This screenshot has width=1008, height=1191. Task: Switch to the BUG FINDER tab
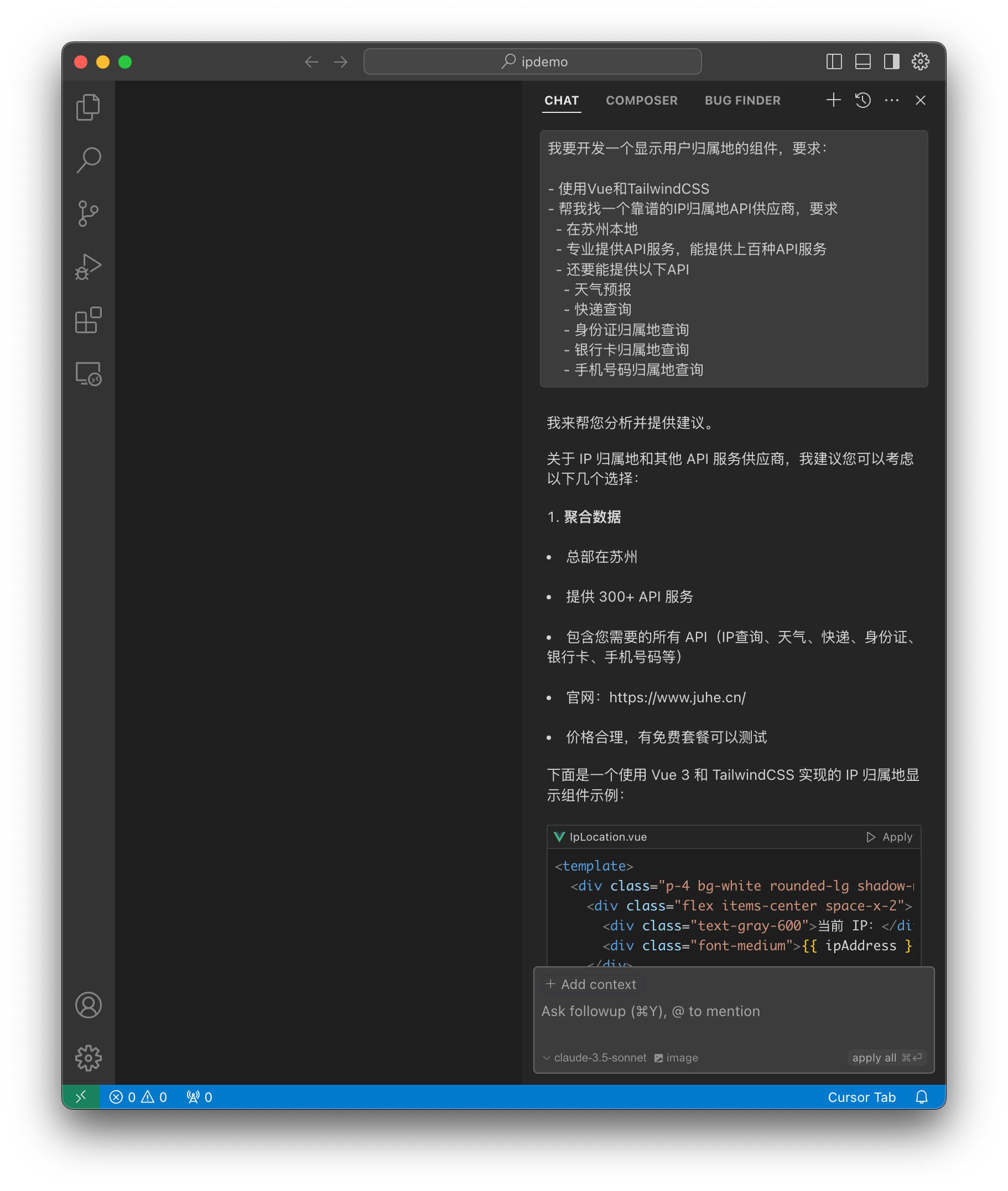742,100
